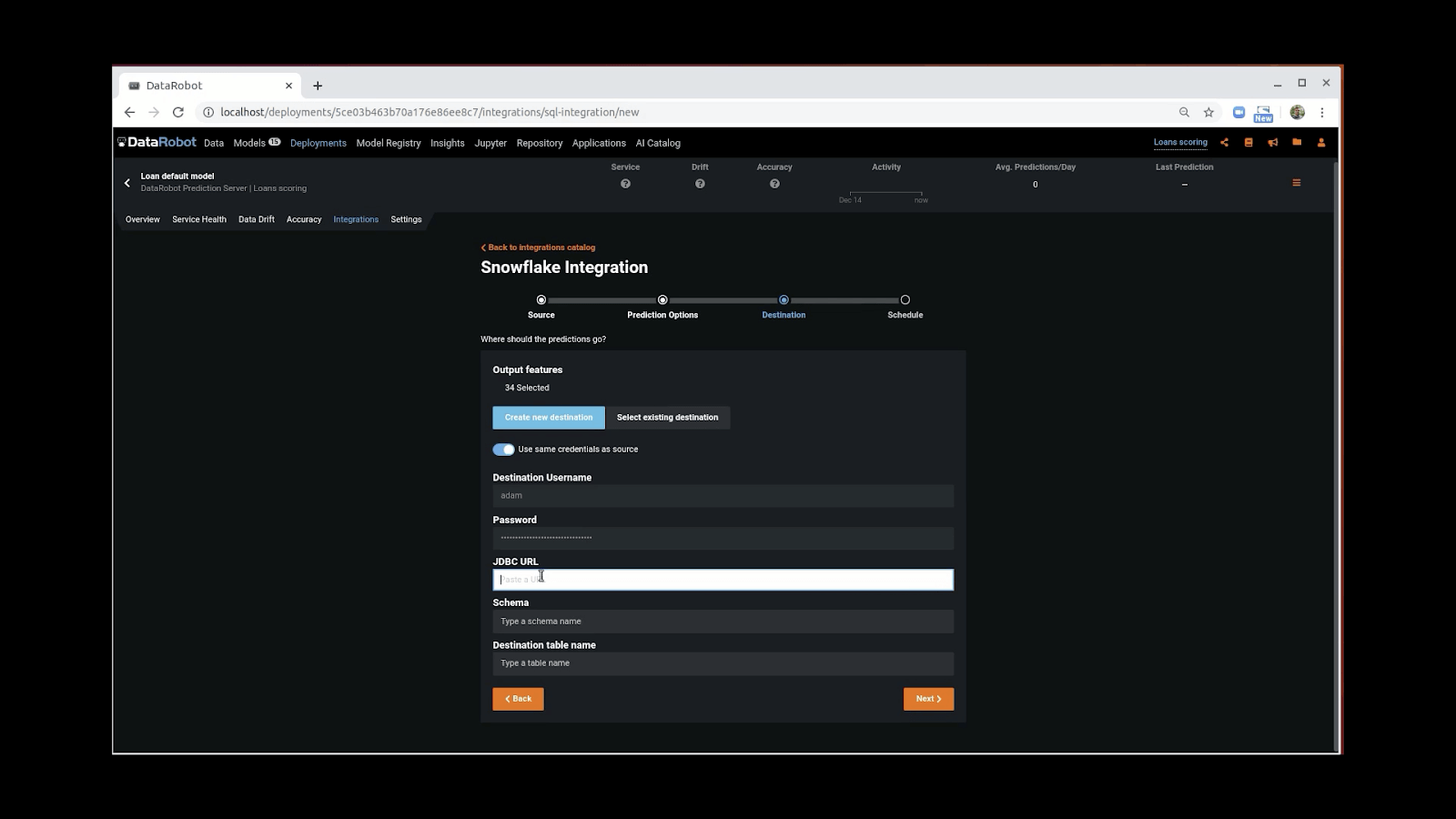Click the browser back arrow
Screen dimensions: 1456x819
pos(129,112)
